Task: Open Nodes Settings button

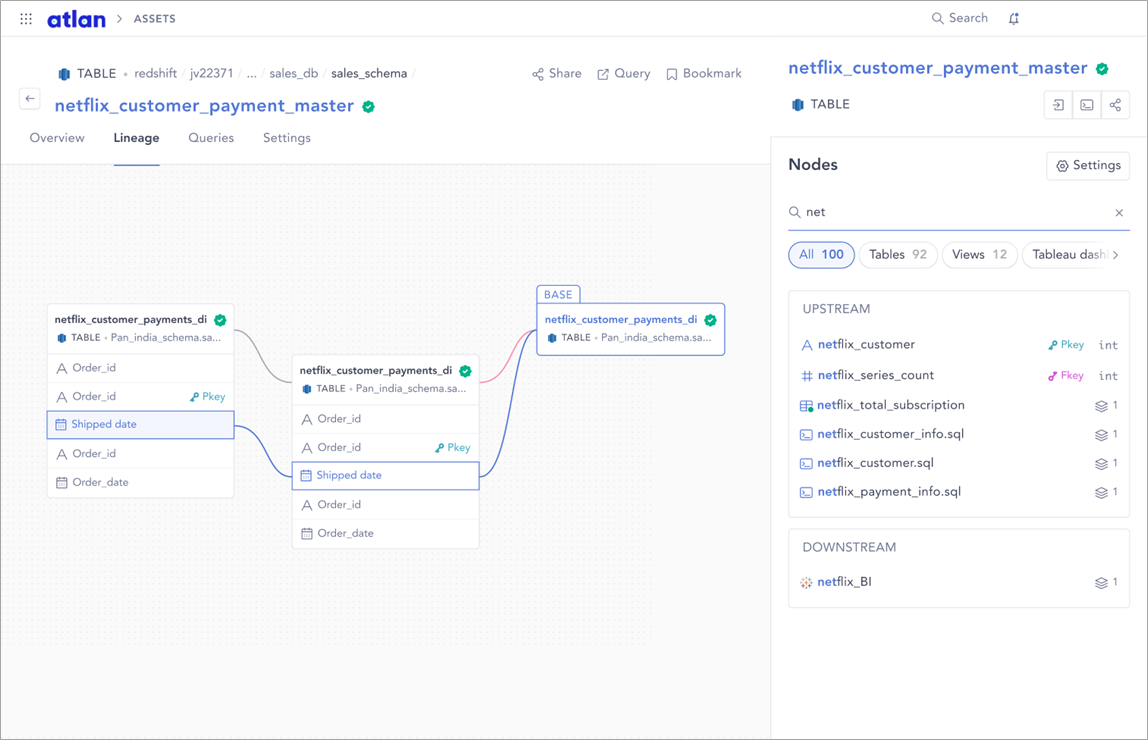Action: point(1088,165)
